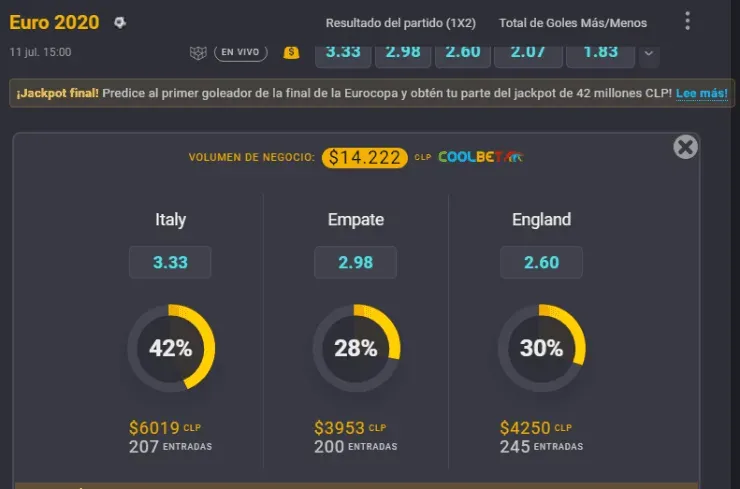Screen dimensions: 740x489
Task: Click the EN VIVO live badge
Action: [240, 52]
